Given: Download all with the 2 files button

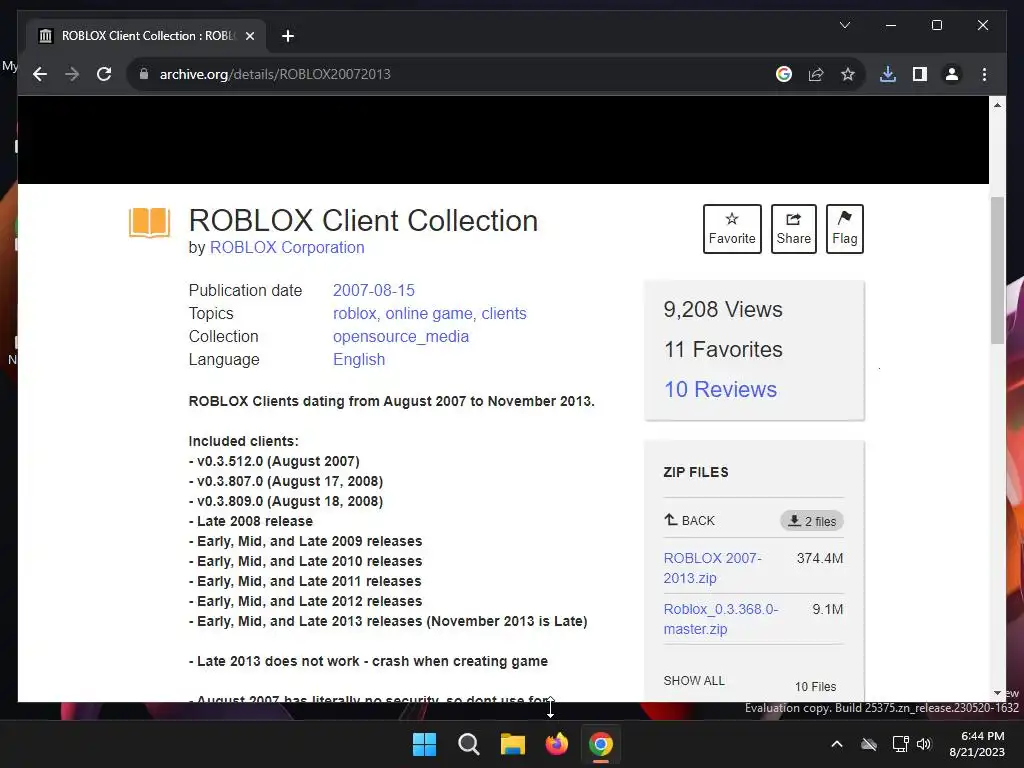Looking at the screenshot, I should (812, 521).
